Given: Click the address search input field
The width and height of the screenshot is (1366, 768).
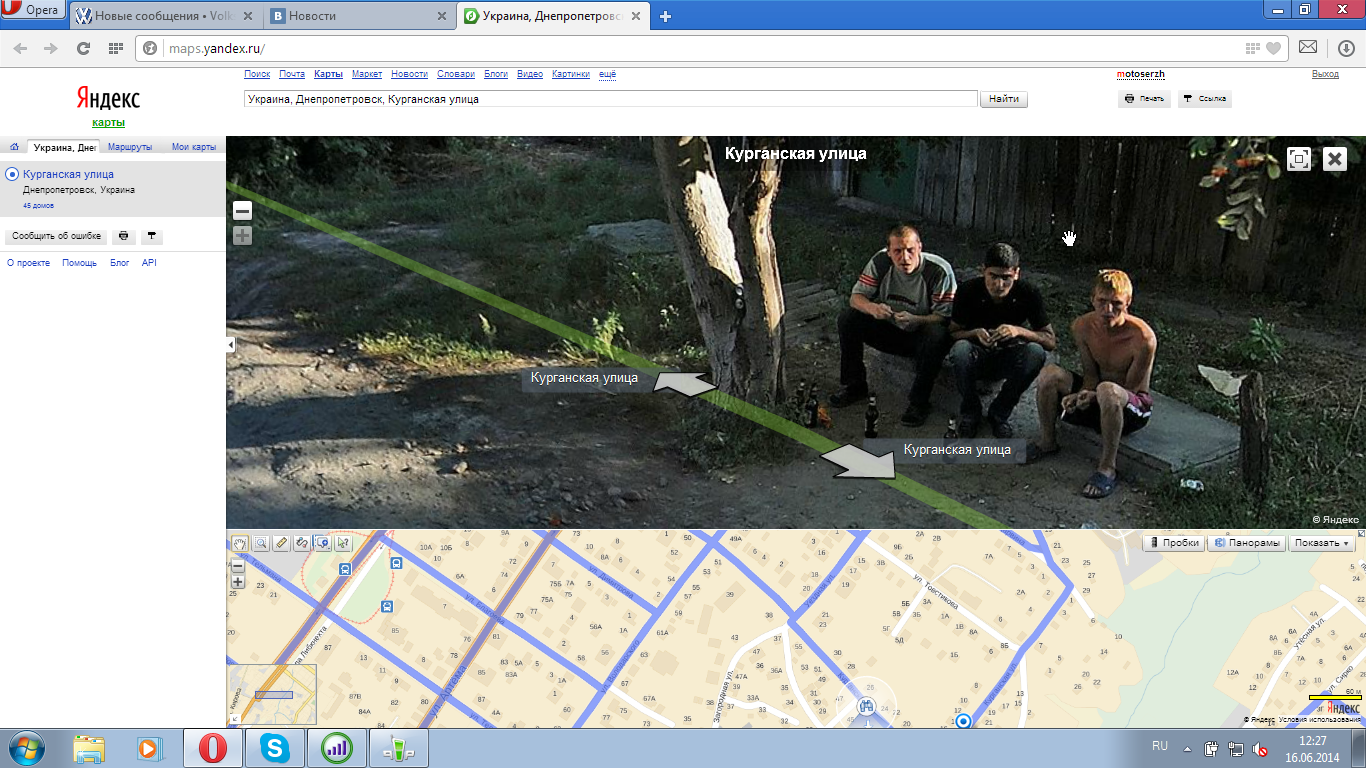Looking at the screenshot, I should click(610, 99).
